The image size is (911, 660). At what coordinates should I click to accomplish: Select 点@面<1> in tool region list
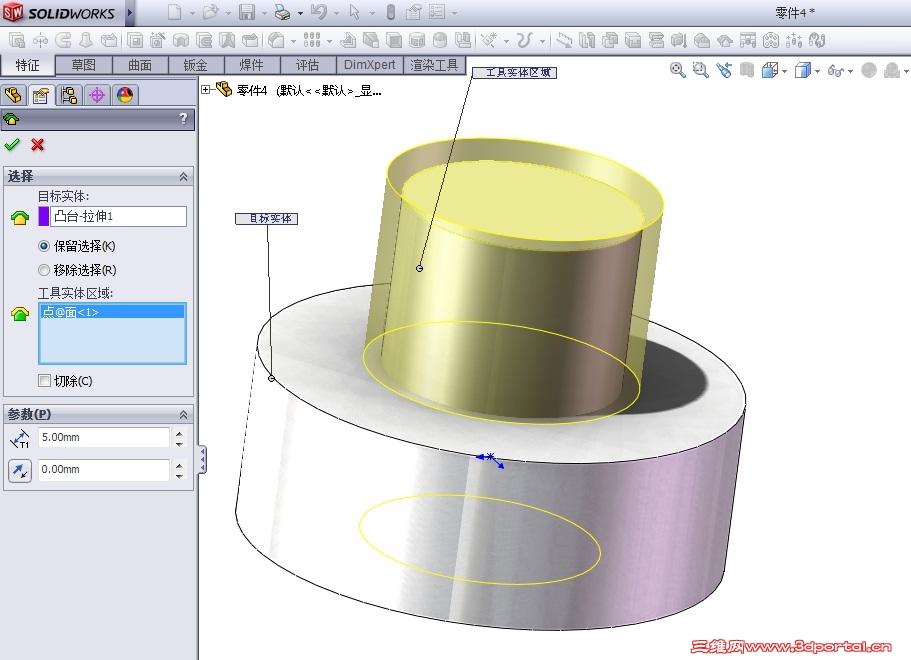pyautogui.click(x=112, y=312)
